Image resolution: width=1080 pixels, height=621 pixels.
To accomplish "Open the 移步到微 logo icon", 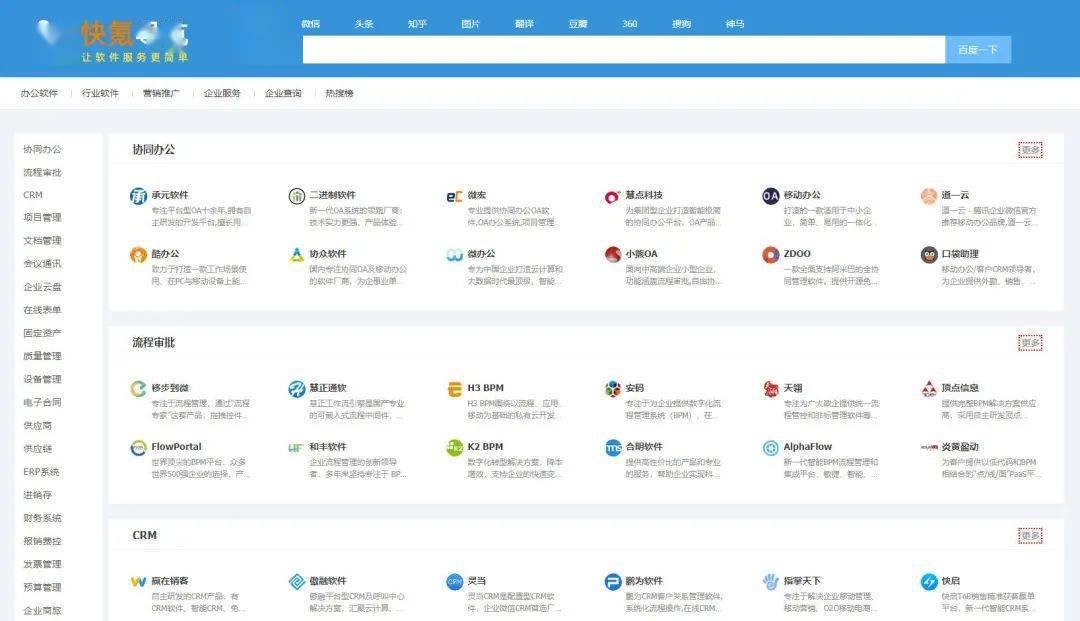I will [x=138, y=389].
